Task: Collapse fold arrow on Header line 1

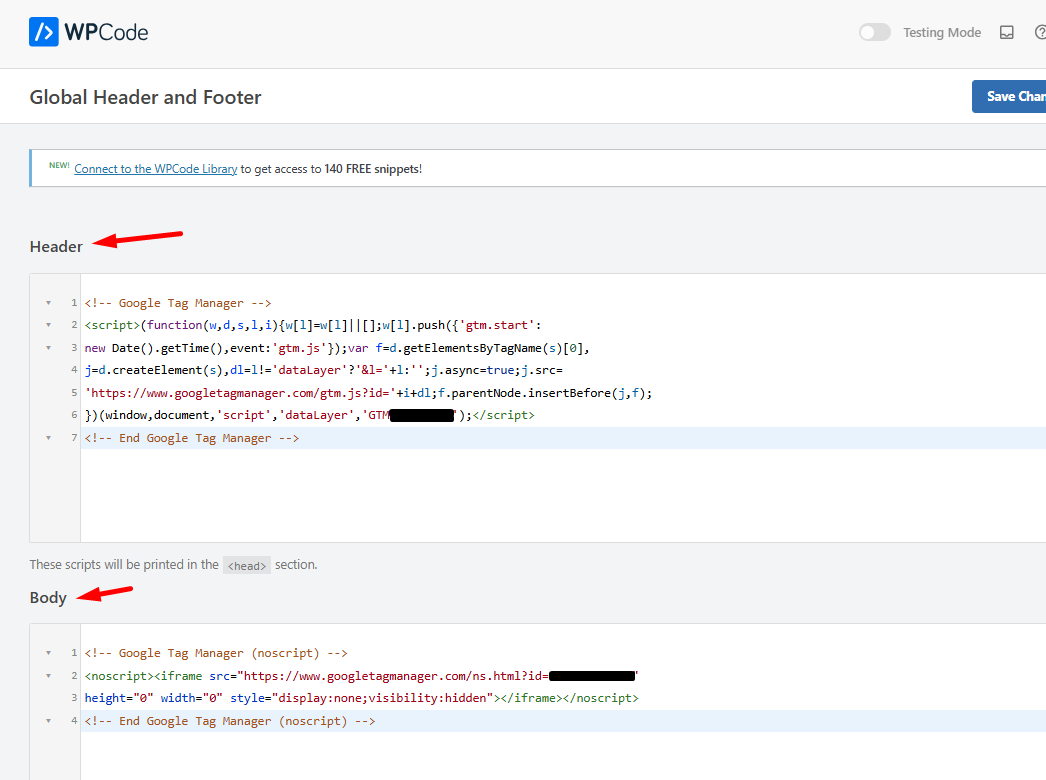Action: [x=49, y=303]
